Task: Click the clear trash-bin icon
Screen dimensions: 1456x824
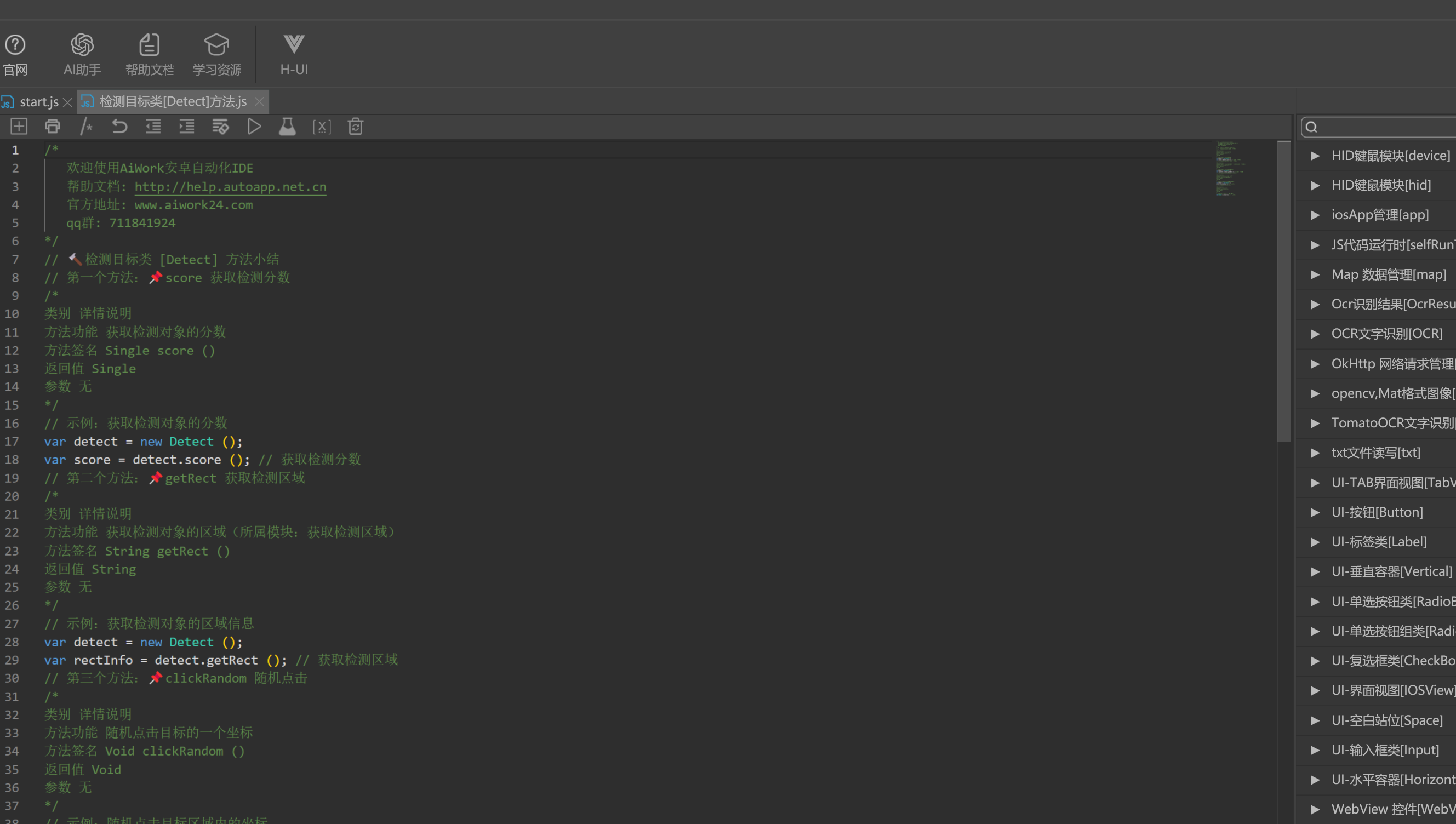Action: [356, 126]
